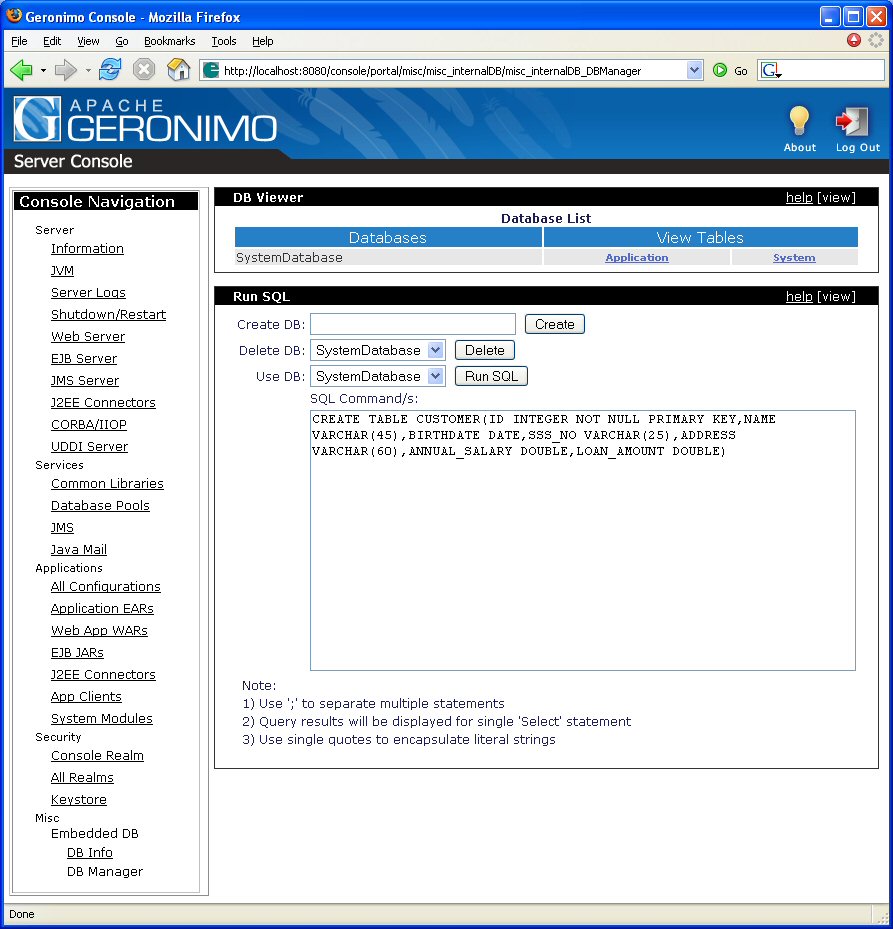Click the Delete database button
893x929 pixels.
coord(485,350)
